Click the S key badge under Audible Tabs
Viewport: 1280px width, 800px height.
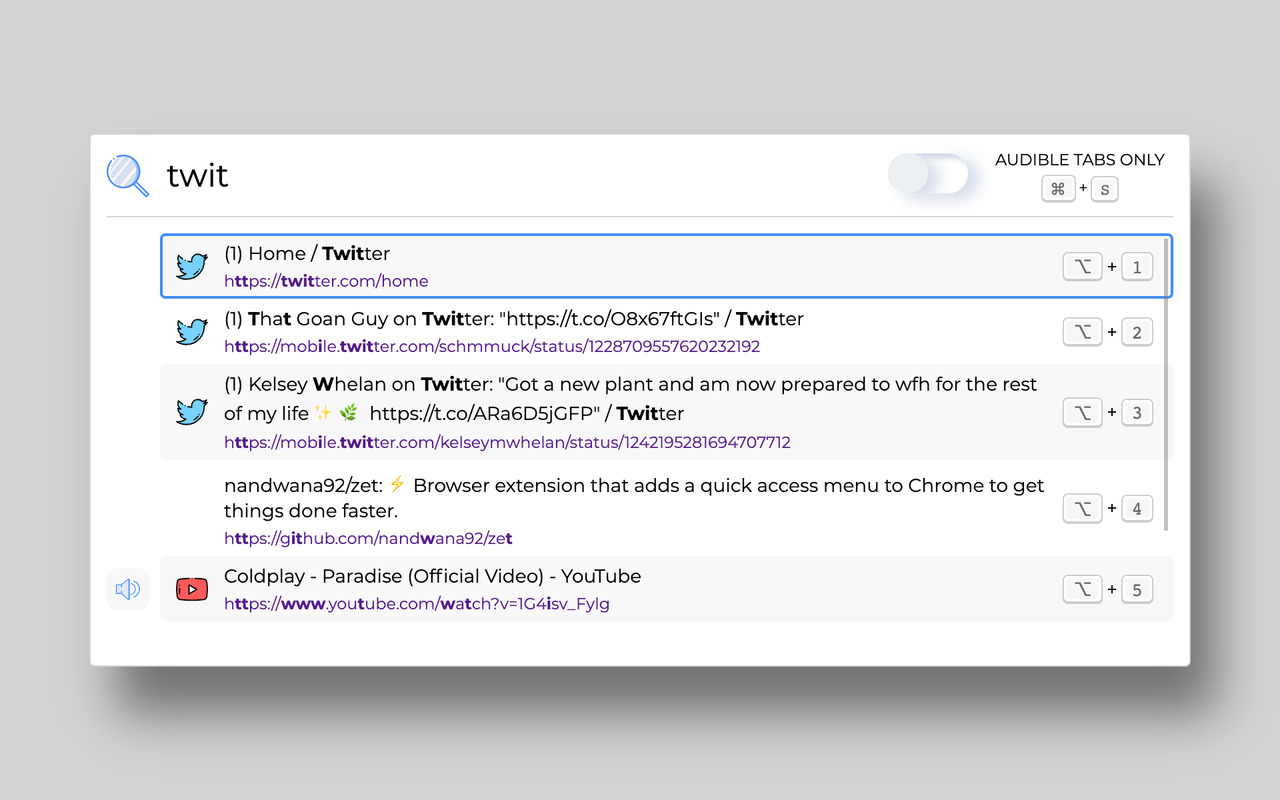1104,188
